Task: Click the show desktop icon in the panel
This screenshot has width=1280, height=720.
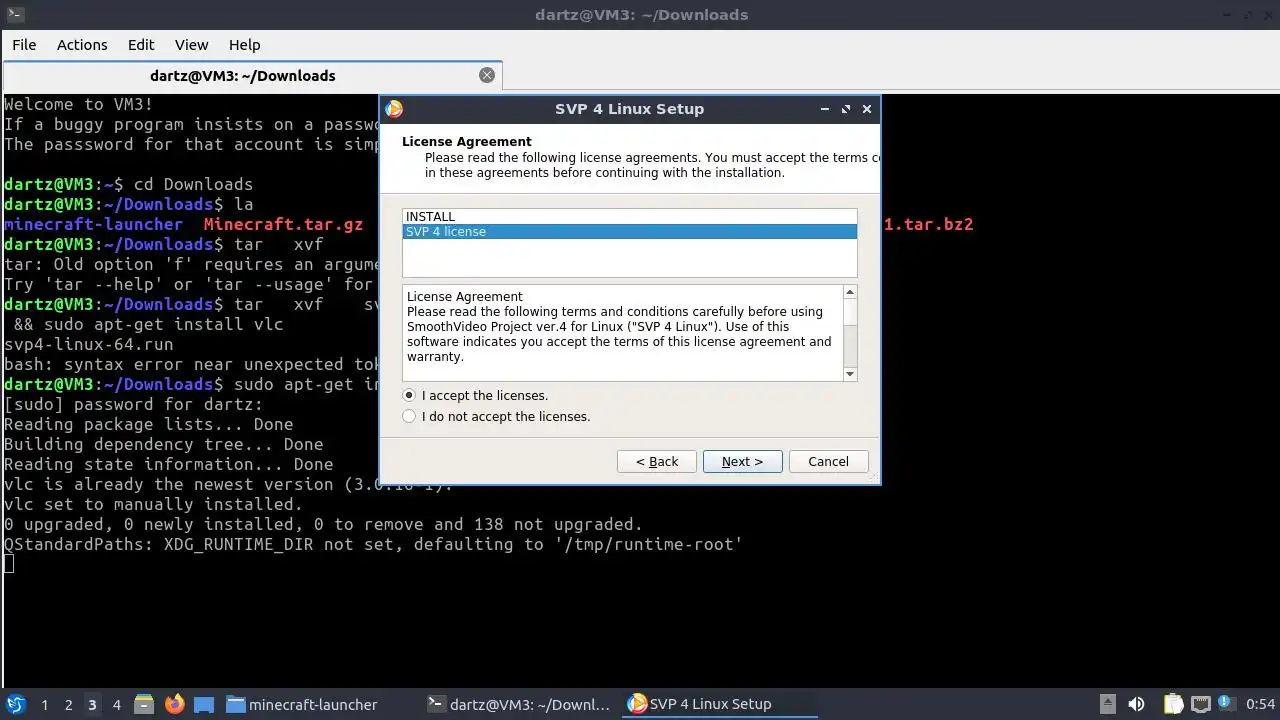Action: click(x=204, y=704)
